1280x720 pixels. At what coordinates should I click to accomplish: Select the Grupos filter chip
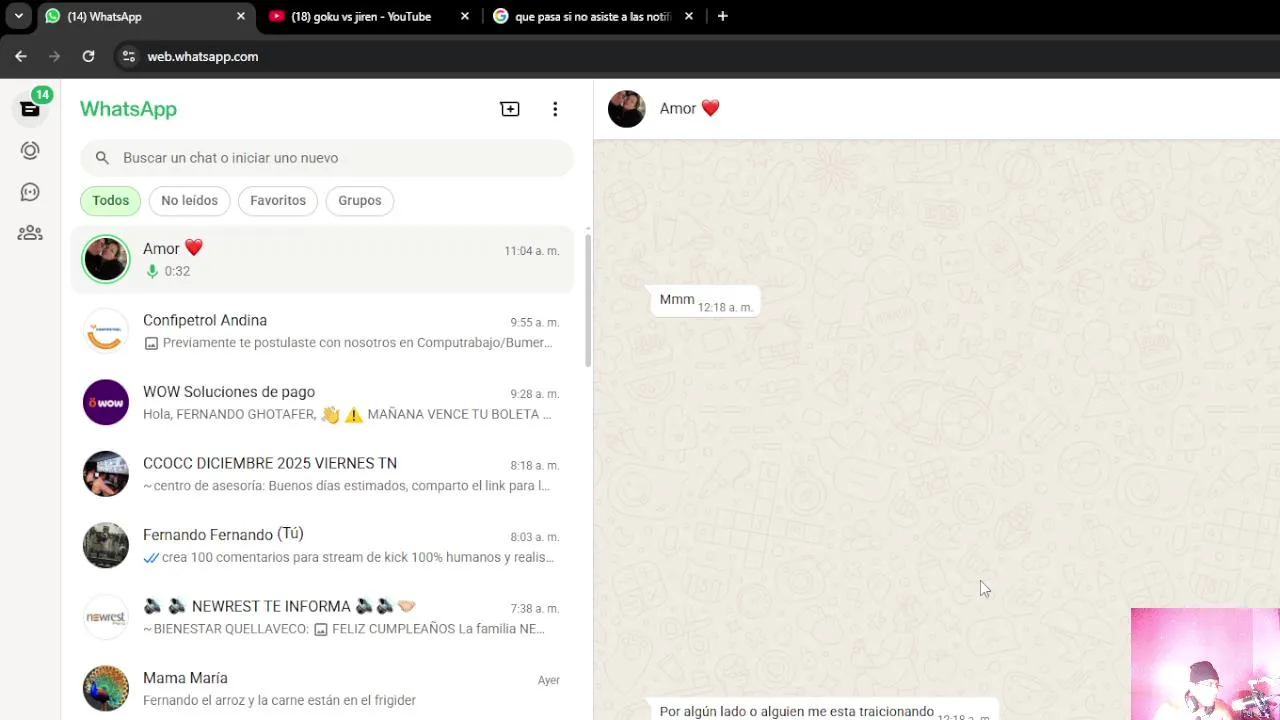coord(360,201)
